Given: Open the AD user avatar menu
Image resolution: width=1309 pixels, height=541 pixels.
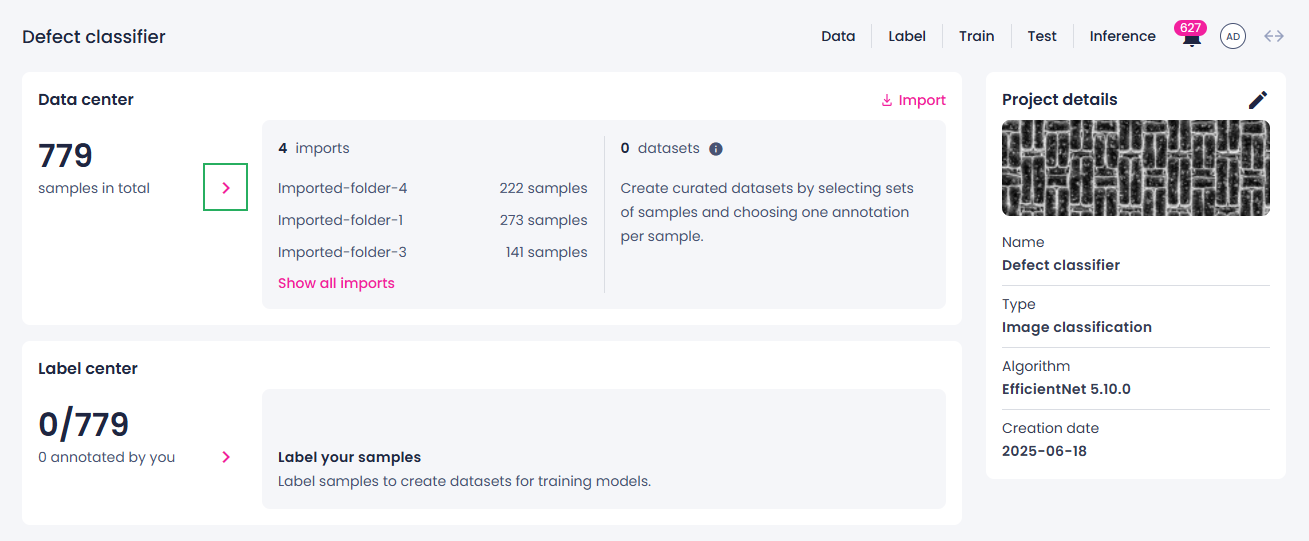Looking at the screenshot, I should click(x=1233, y=36).
